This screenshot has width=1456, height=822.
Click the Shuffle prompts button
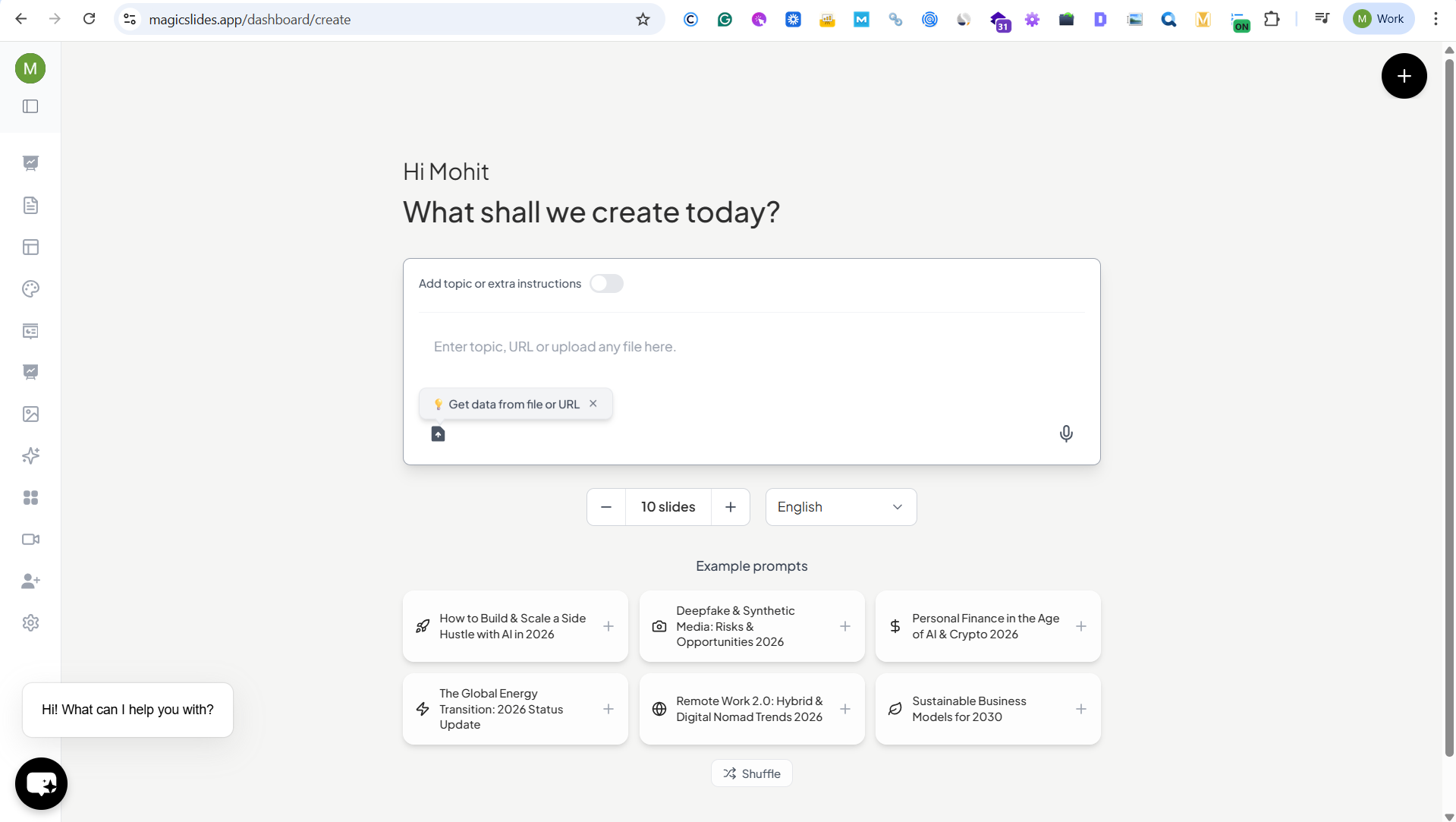pos(751,773)
